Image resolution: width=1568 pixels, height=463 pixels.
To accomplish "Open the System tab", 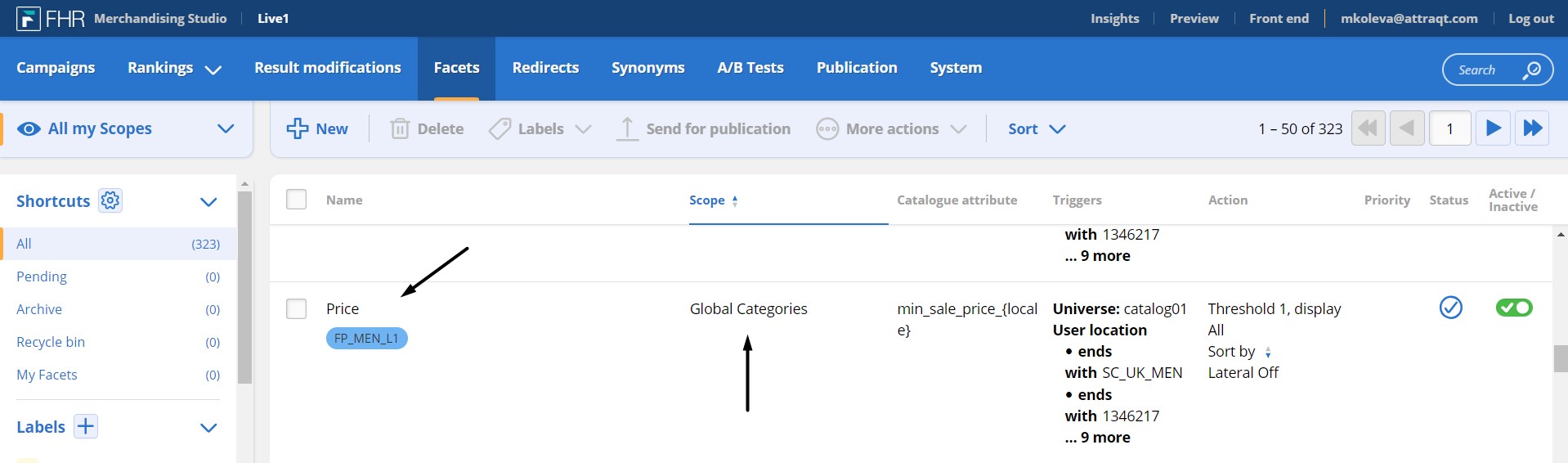I will (956, 68).
